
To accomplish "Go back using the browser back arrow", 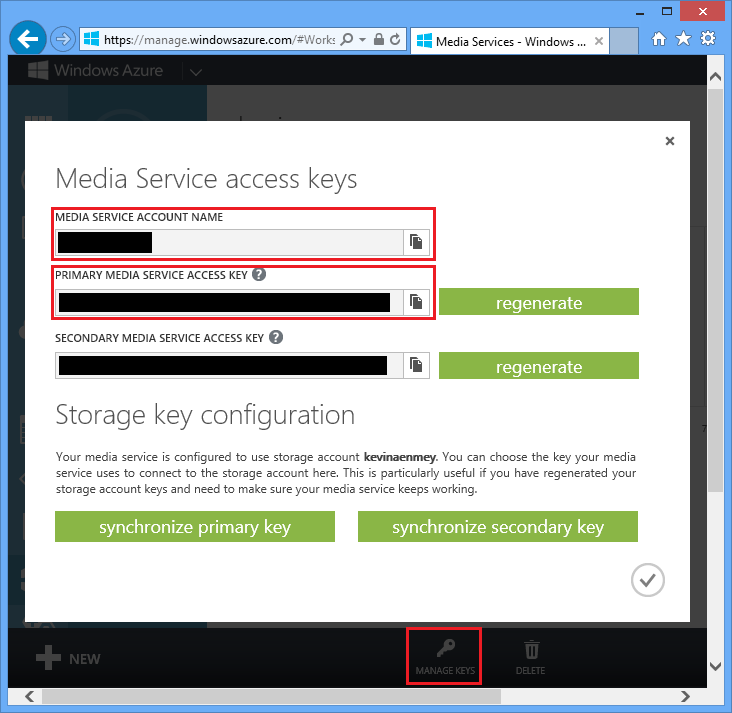I will coord(28,39).
